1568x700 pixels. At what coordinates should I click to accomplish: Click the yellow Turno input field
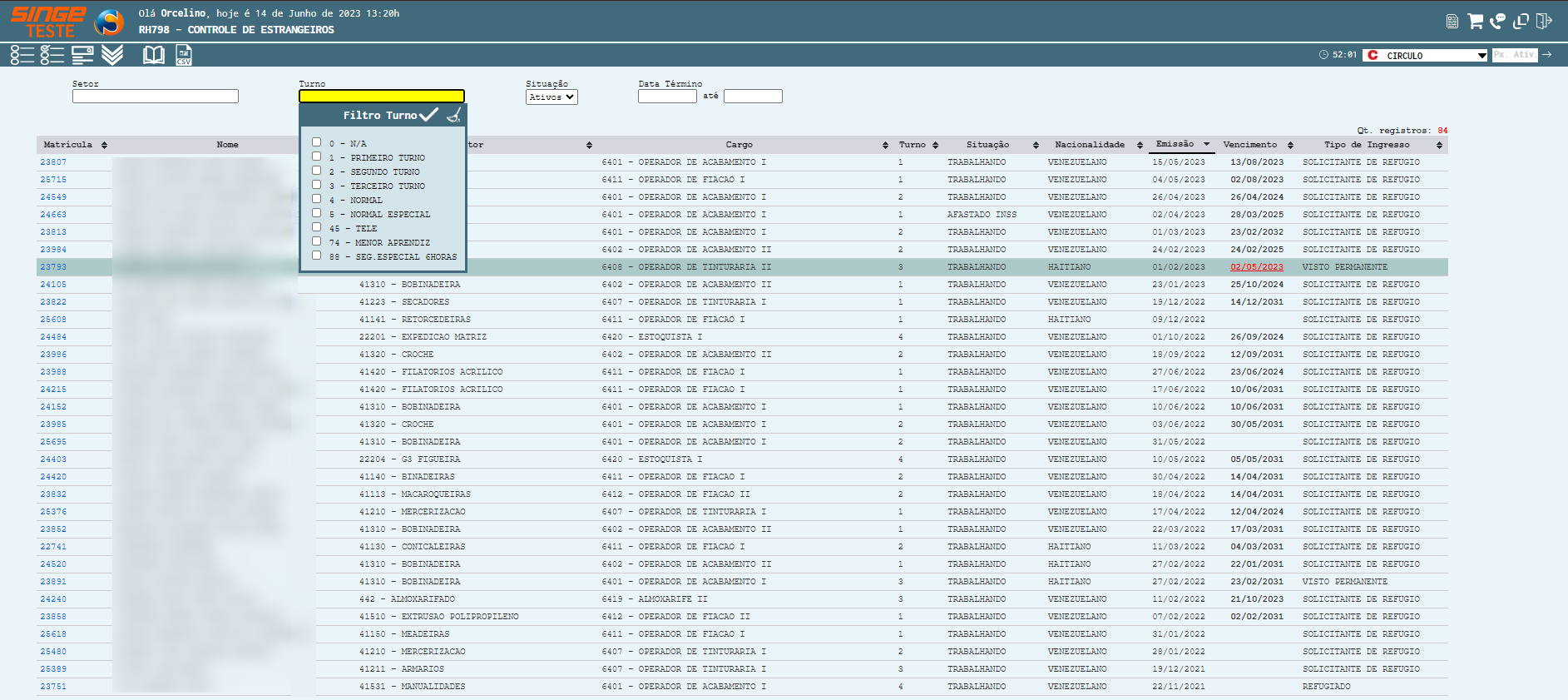click(382, 97)
